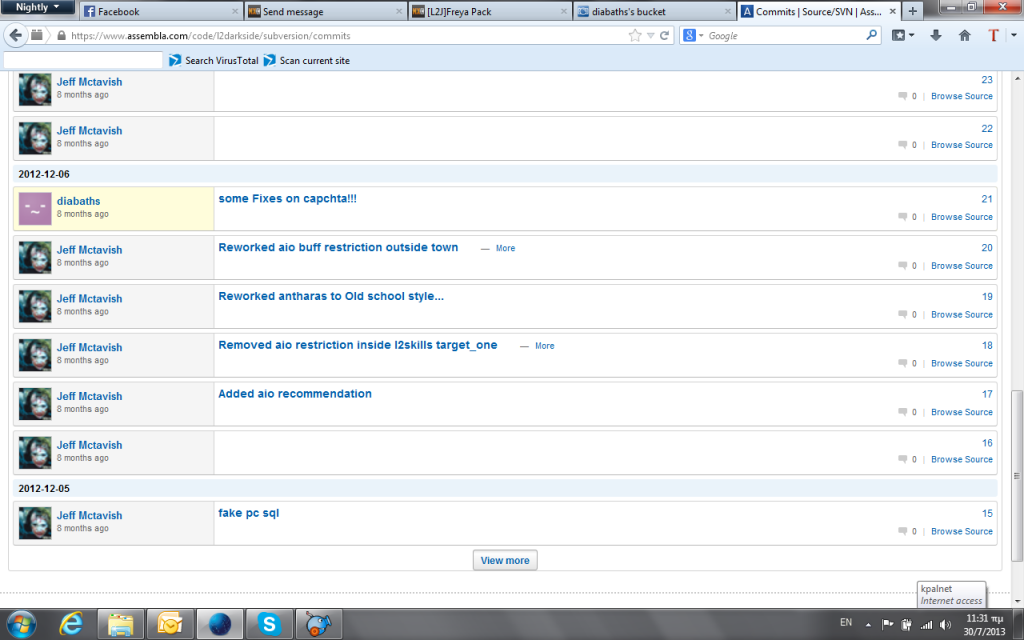Open Browse Source for revision 21
The height and width of the screenshot is (640, 1024).
961,217
